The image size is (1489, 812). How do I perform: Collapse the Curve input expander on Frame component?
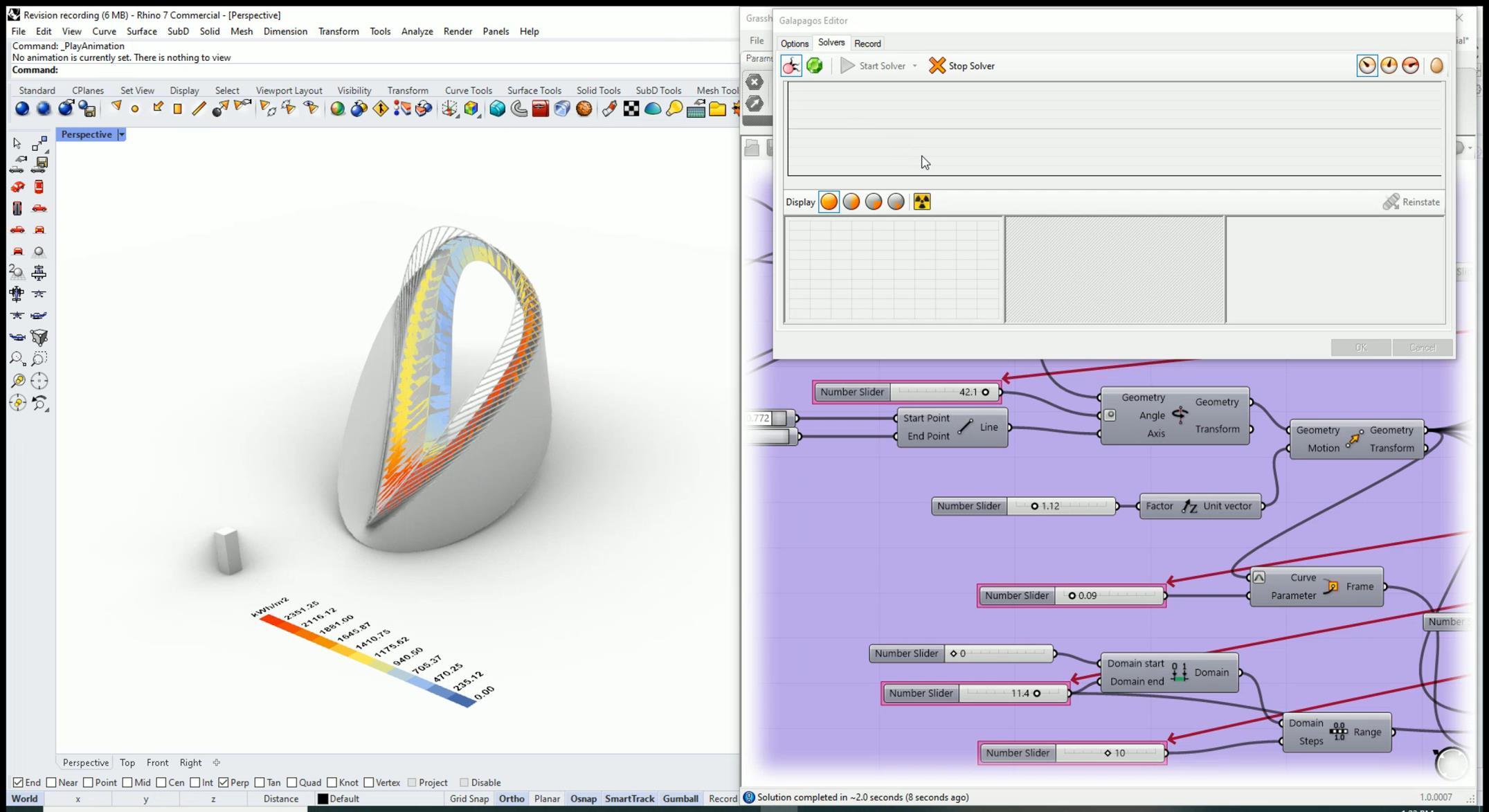(1258, 577)
